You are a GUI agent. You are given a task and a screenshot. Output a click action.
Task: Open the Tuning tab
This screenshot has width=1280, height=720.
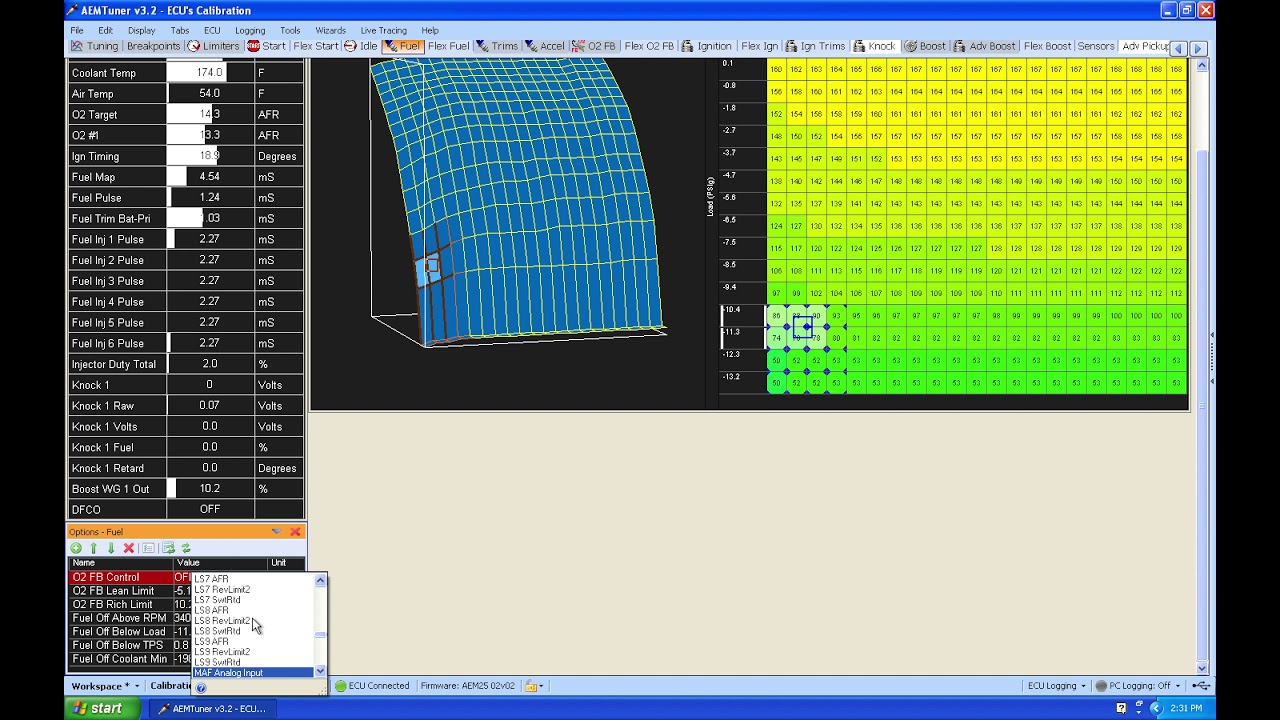(95, 46)
